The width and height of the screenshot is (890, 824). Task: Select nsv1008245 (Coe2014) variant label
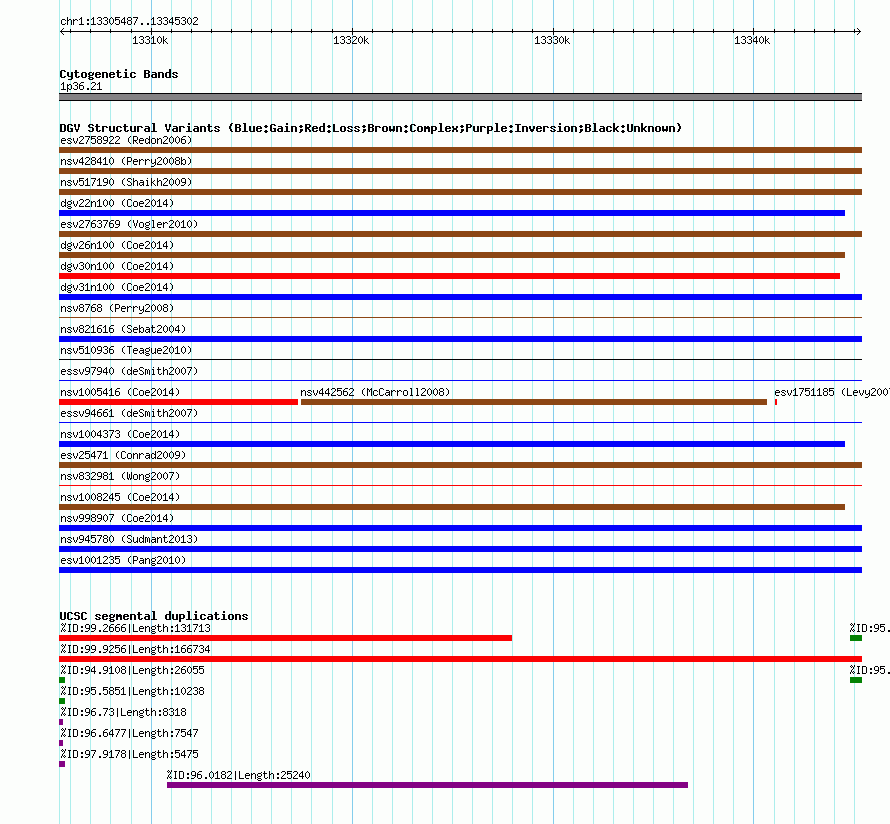pyautogui.click(x=120, y=497)
